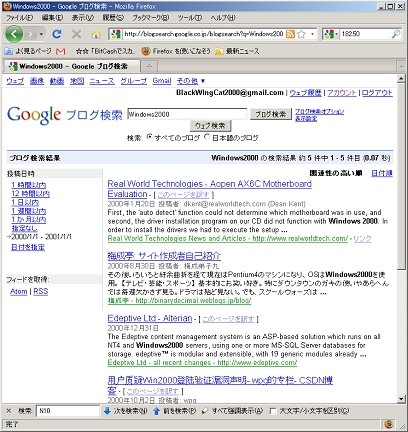This screenshot has width=408, height=432.
Task: Click the '日付を指定' link
Action: click(x=28, y=247)
